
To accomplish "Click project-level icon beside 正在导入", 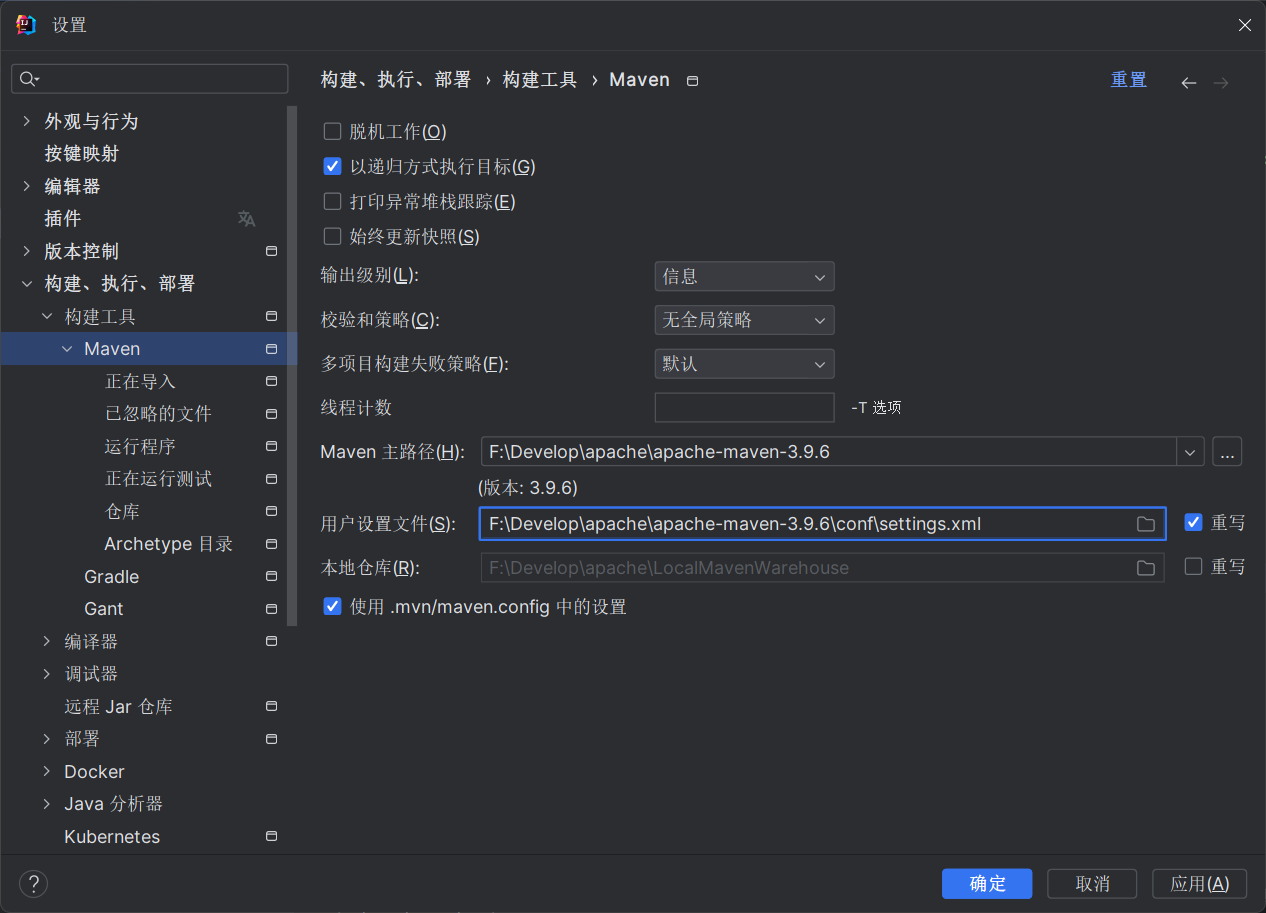I will pyautogui.click(x=271, y=381).
